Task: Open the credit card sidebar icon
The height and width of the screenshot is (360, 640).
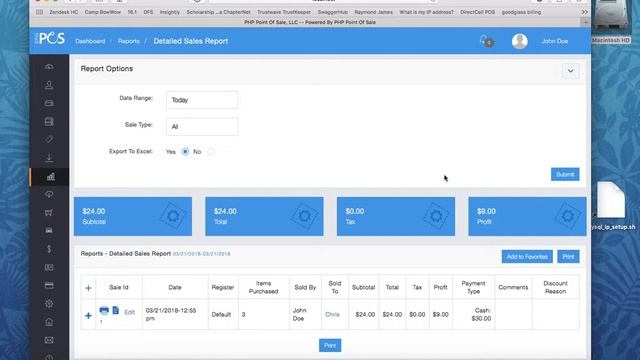Action: click(x=49, y=285)
